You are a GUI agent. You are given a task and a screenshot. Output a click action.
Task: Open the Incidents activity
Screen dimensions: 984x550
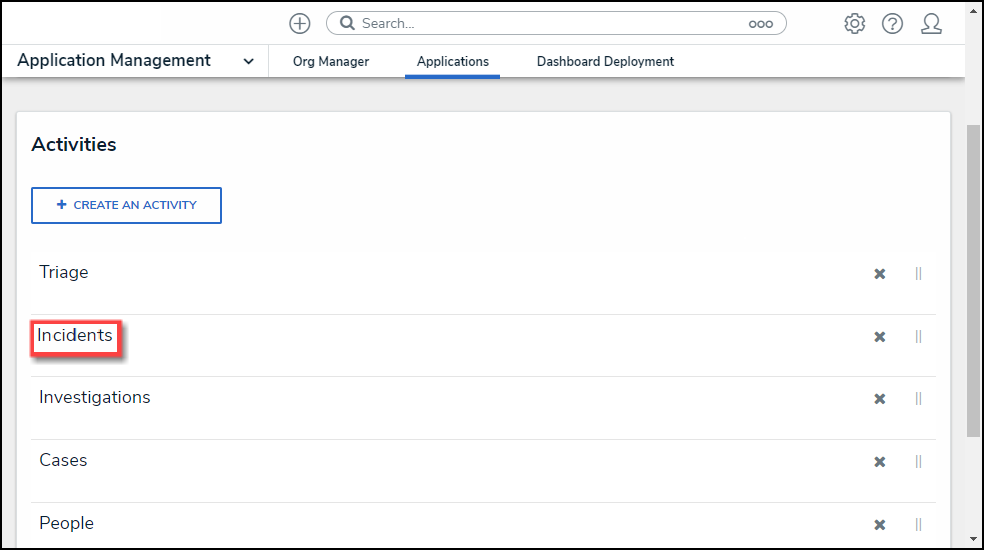coord(76,336)
